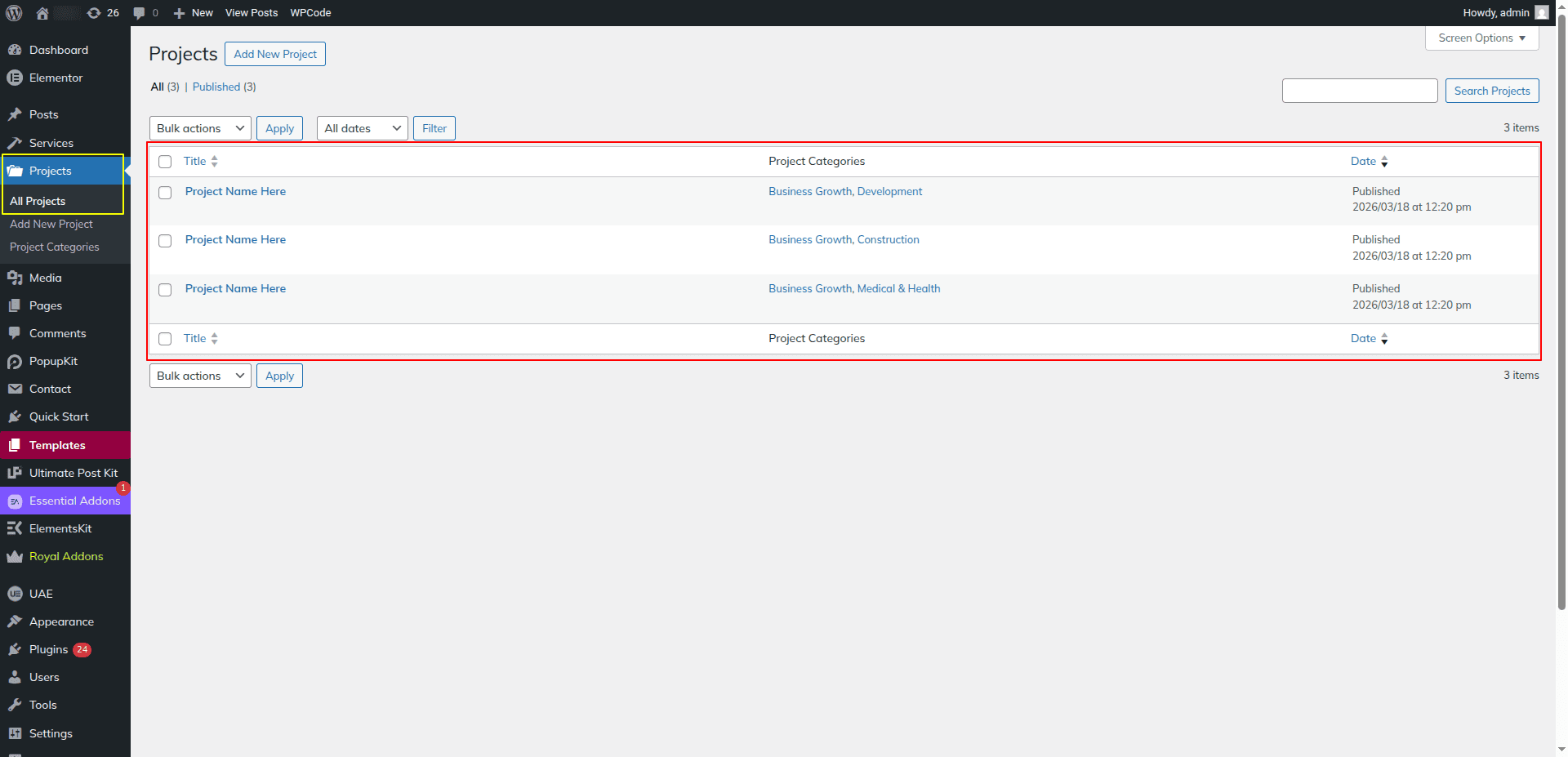Click the Appearance brush icon
Viewport: 1568px width, 757px height.
click(15, 621)
